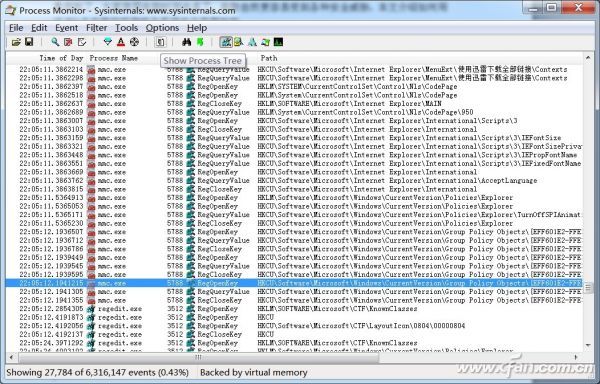
Task: Click status text showing 27,784 events
Action: click(x=97, y=373)
